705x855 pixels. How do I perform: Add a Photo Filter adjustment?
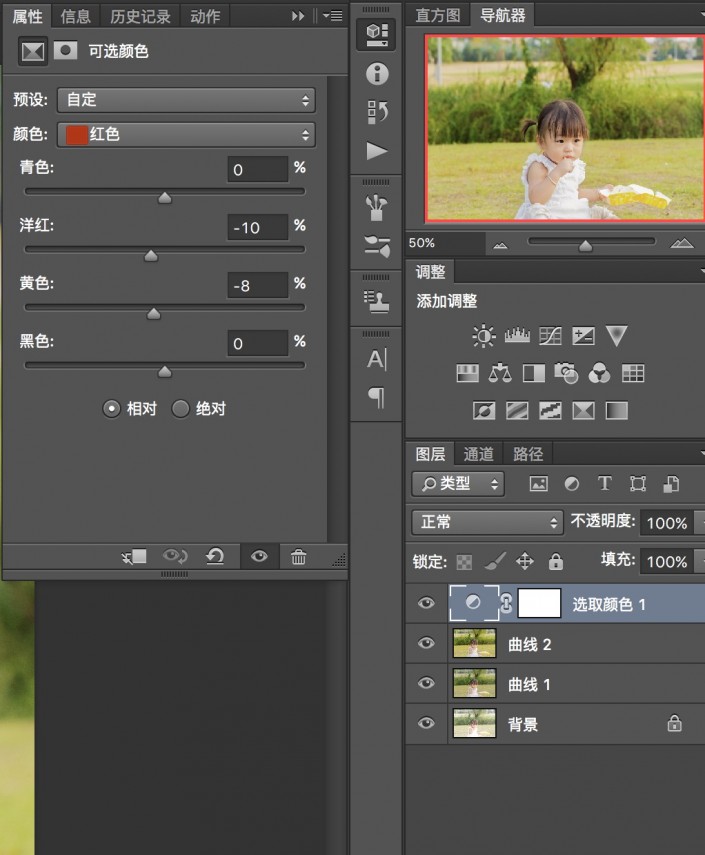pos(567,374)
